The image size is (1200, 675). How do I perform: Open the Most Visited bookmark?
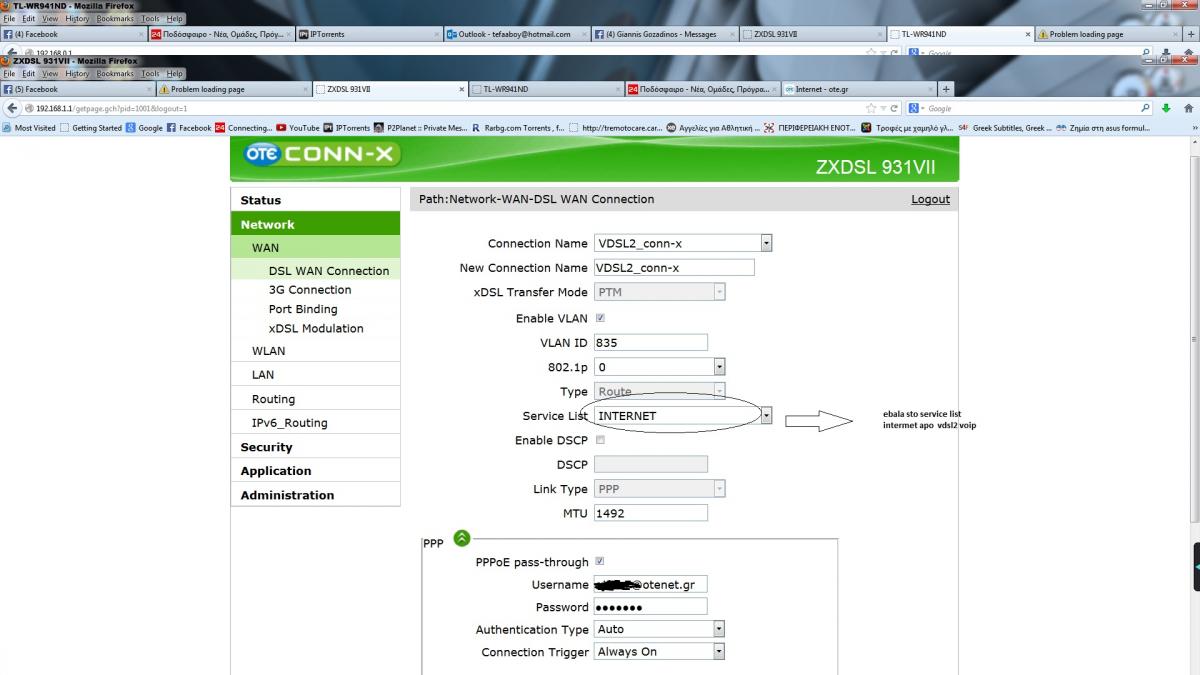pos(30,128)
